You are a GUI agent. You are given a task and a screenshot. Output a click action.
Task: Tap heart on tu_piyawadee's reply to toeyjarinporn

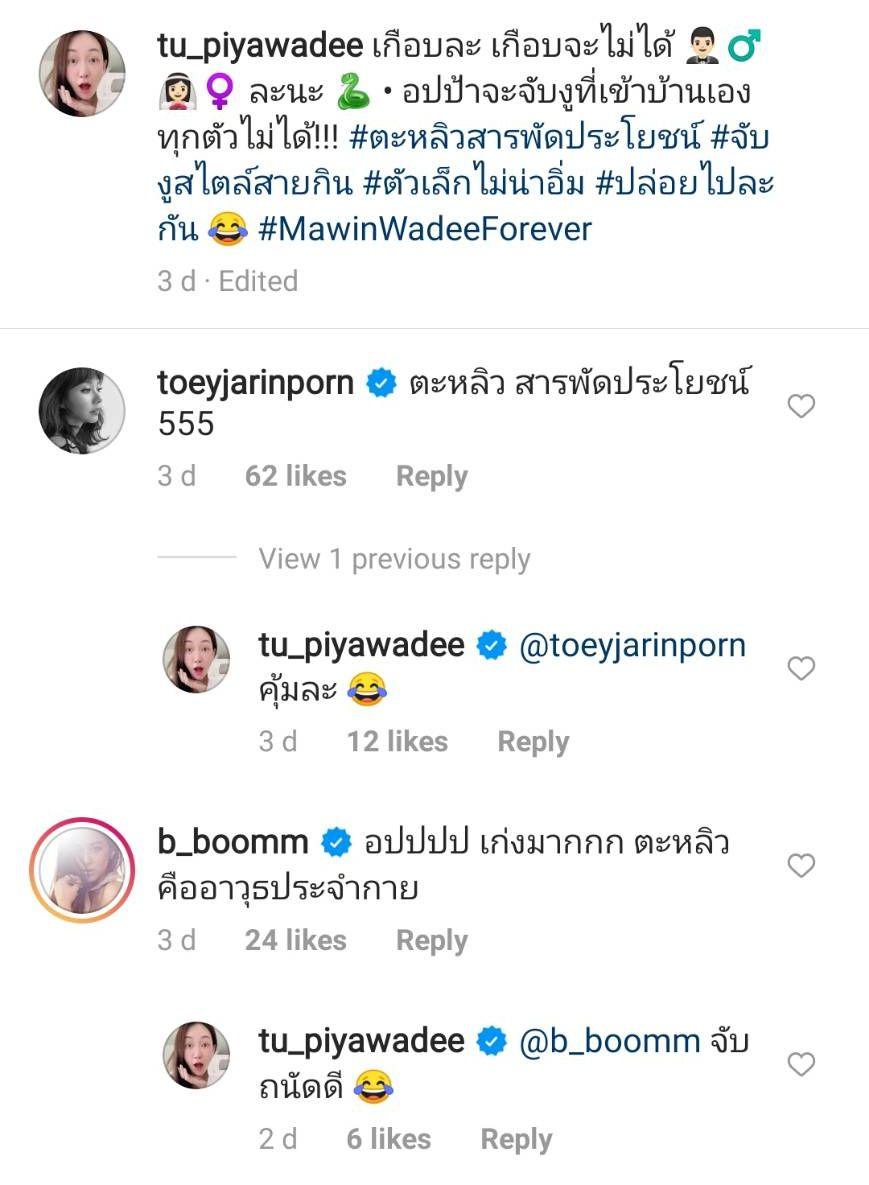(x=801, y=668)
